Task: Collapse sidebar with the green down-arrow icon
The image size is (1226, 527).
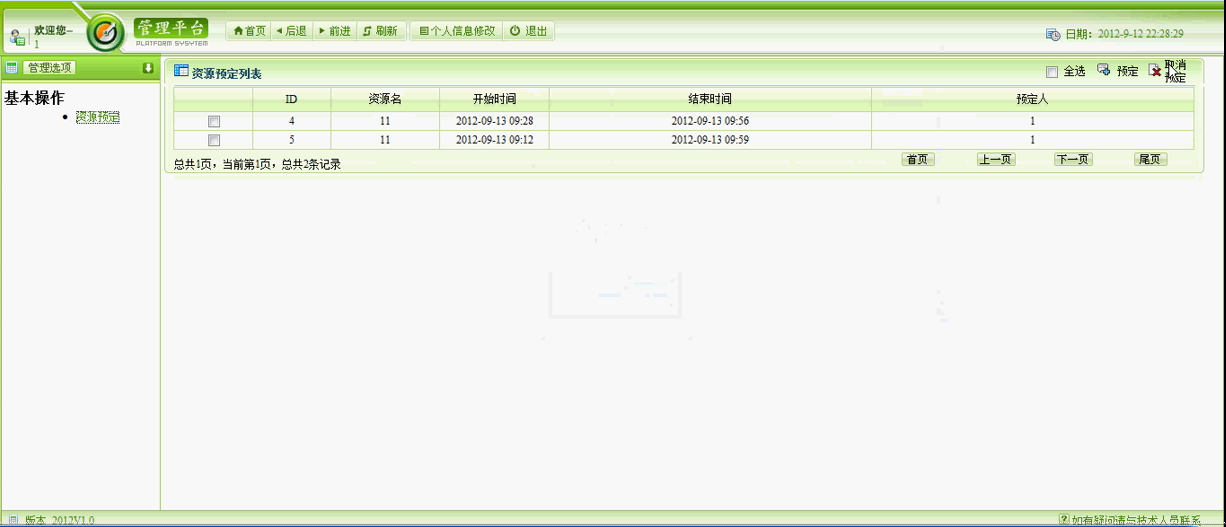Action: (148, 68)
